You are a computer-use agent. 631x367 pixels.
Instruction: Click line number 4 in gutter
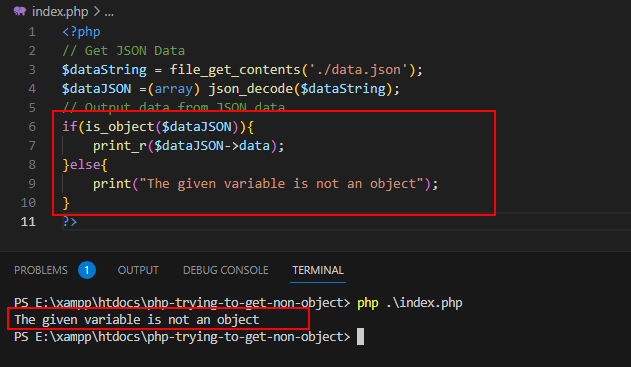(x=32, y=89)
